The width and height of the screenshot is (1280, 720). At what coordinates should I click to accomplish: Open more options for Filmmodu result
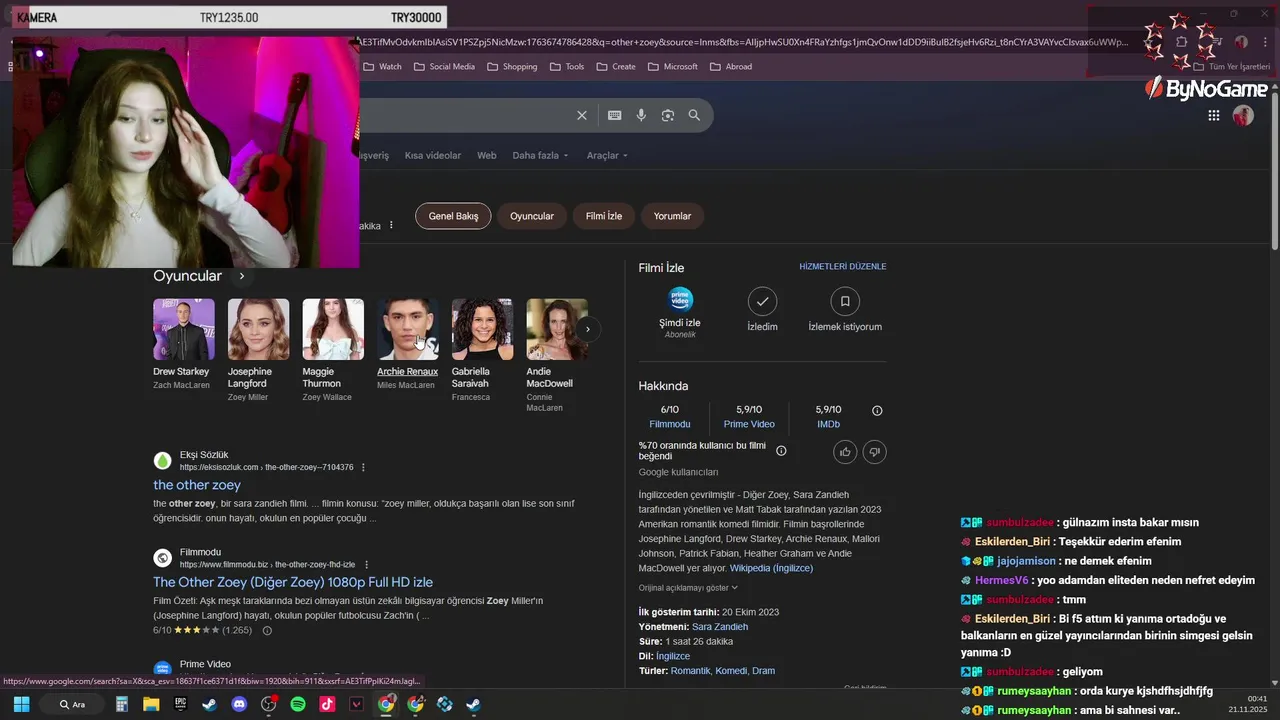click(x=366, y=564)
